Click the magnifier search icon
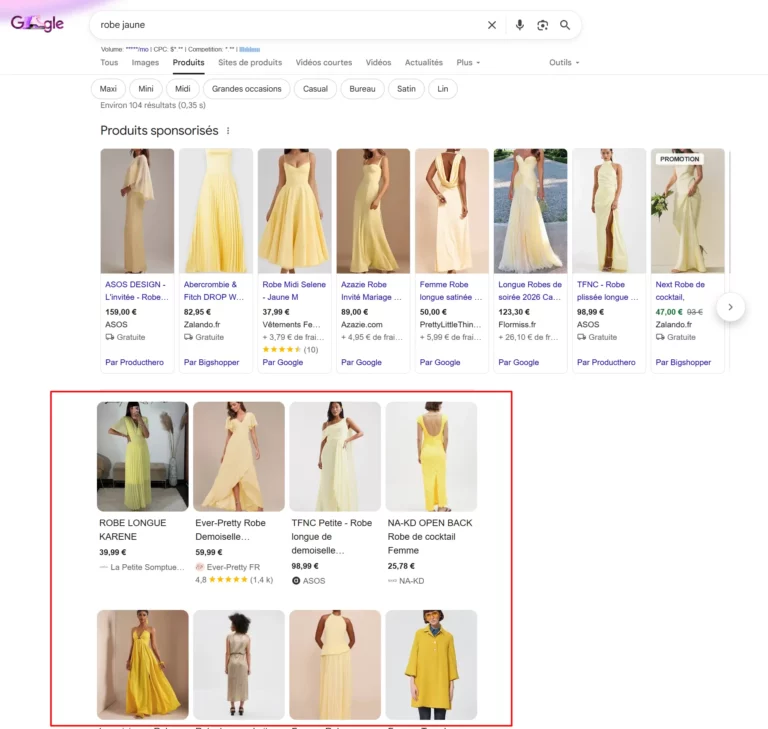Screen dimensions: 768x729 click(565, 25)
